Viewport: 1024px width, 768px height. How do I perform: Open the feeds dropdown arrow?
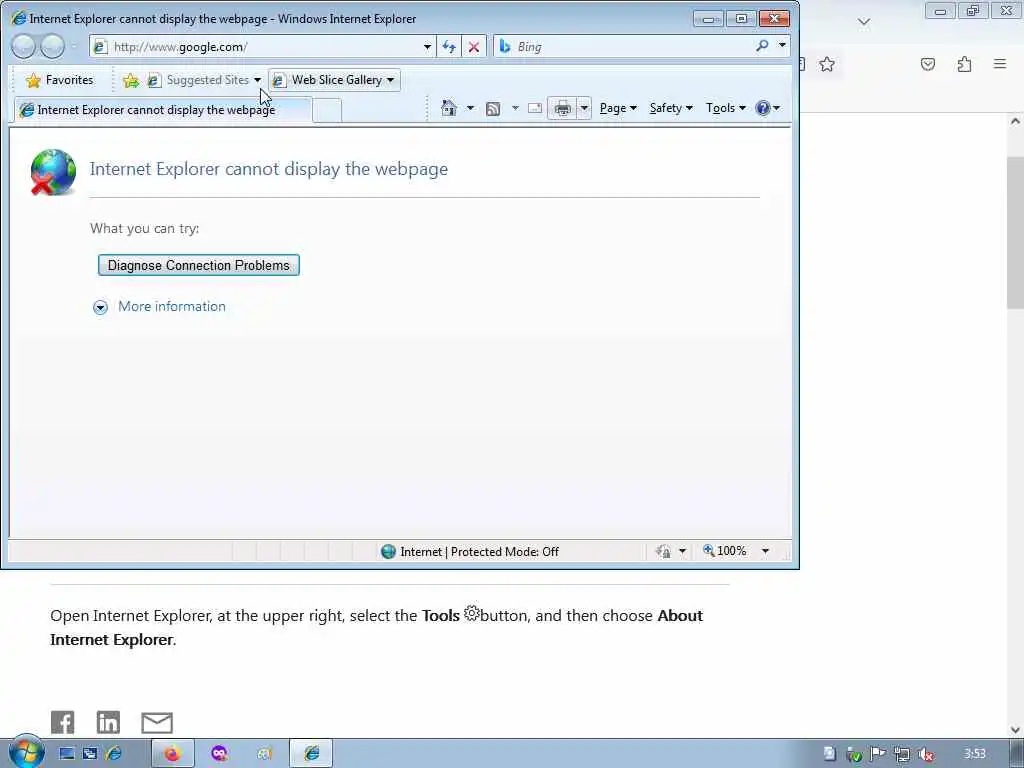515,108
